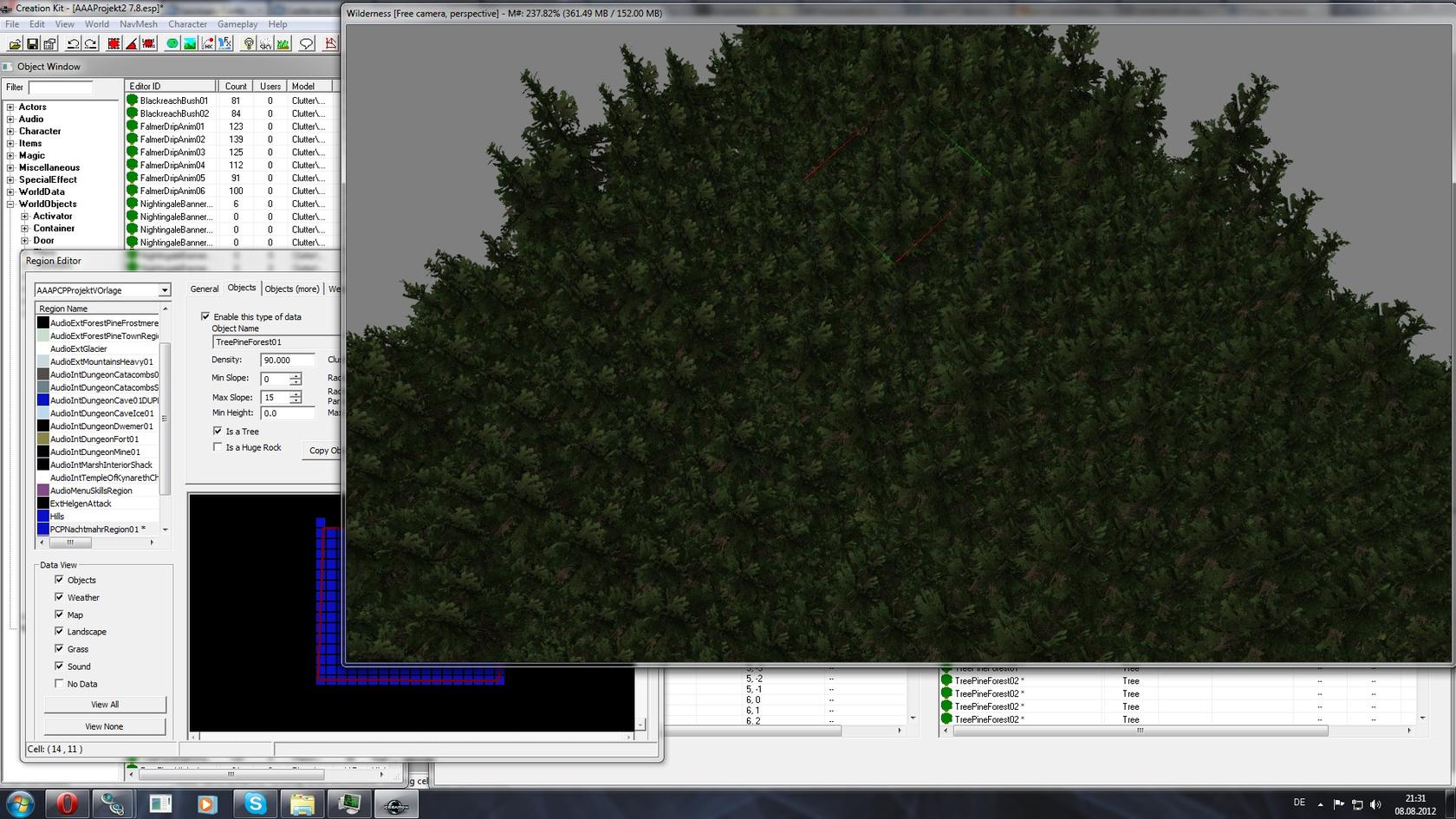Viewport: 1456px width, 819px height.
Task: Toggle the Sky toolbar icon
Action: tap(265, 44)
